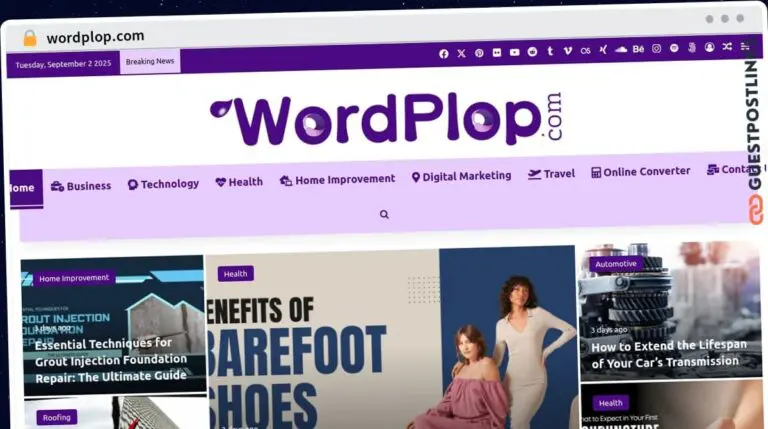
Task: Open the Spotify social icon
Action: tap(674, 48)
